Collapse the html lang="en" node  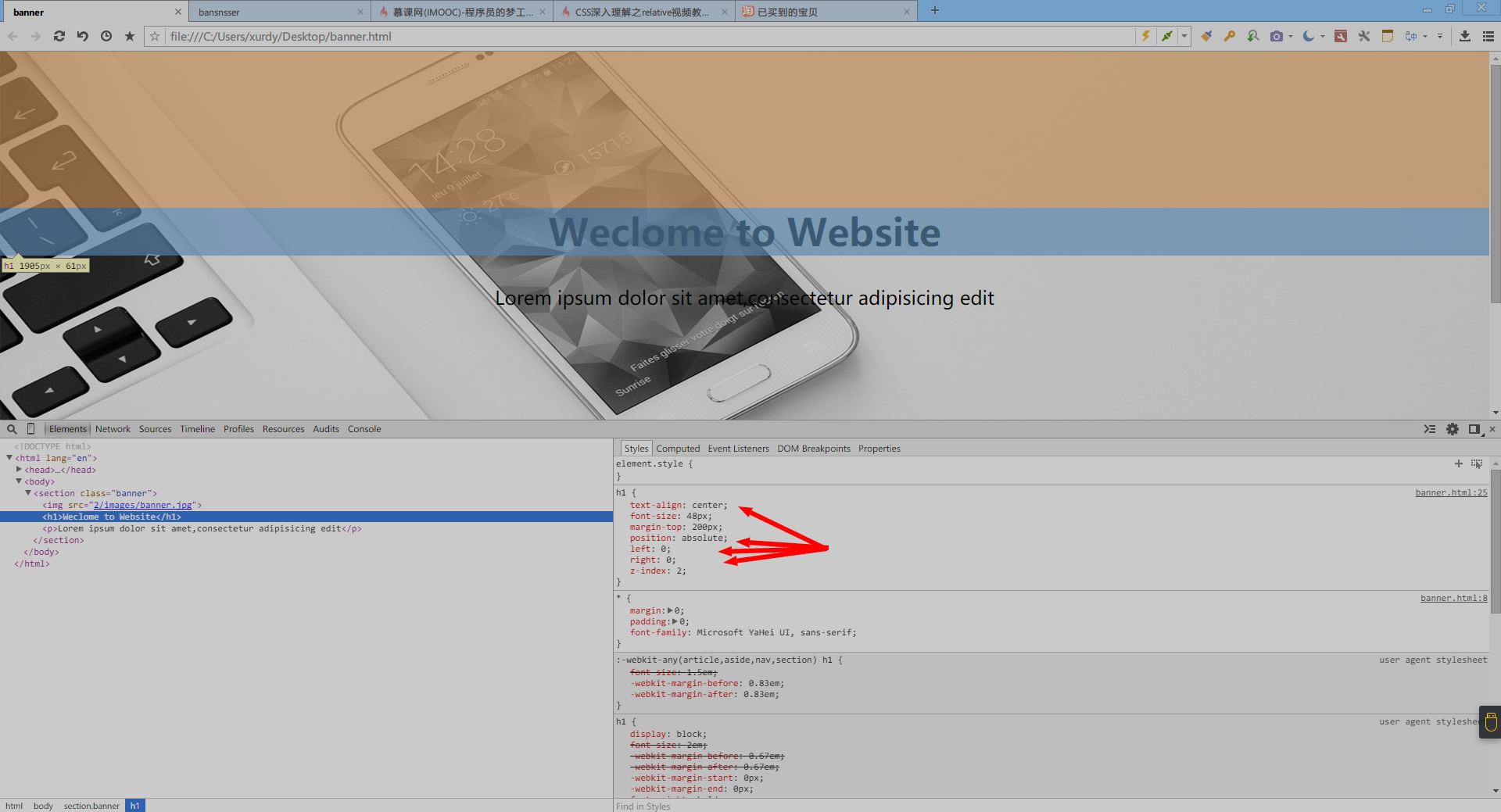pyautogui.click(x=9, y=458)
